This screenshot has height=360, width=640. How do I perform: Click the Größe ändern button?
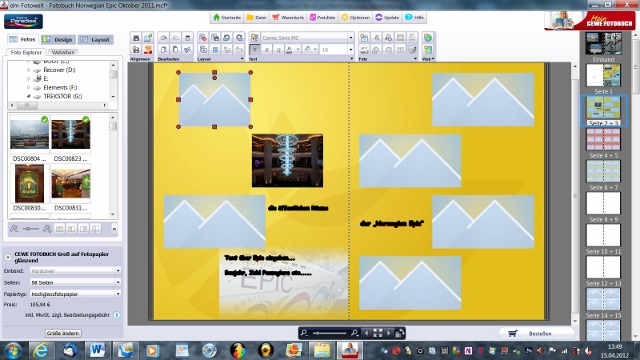[63, 333]
